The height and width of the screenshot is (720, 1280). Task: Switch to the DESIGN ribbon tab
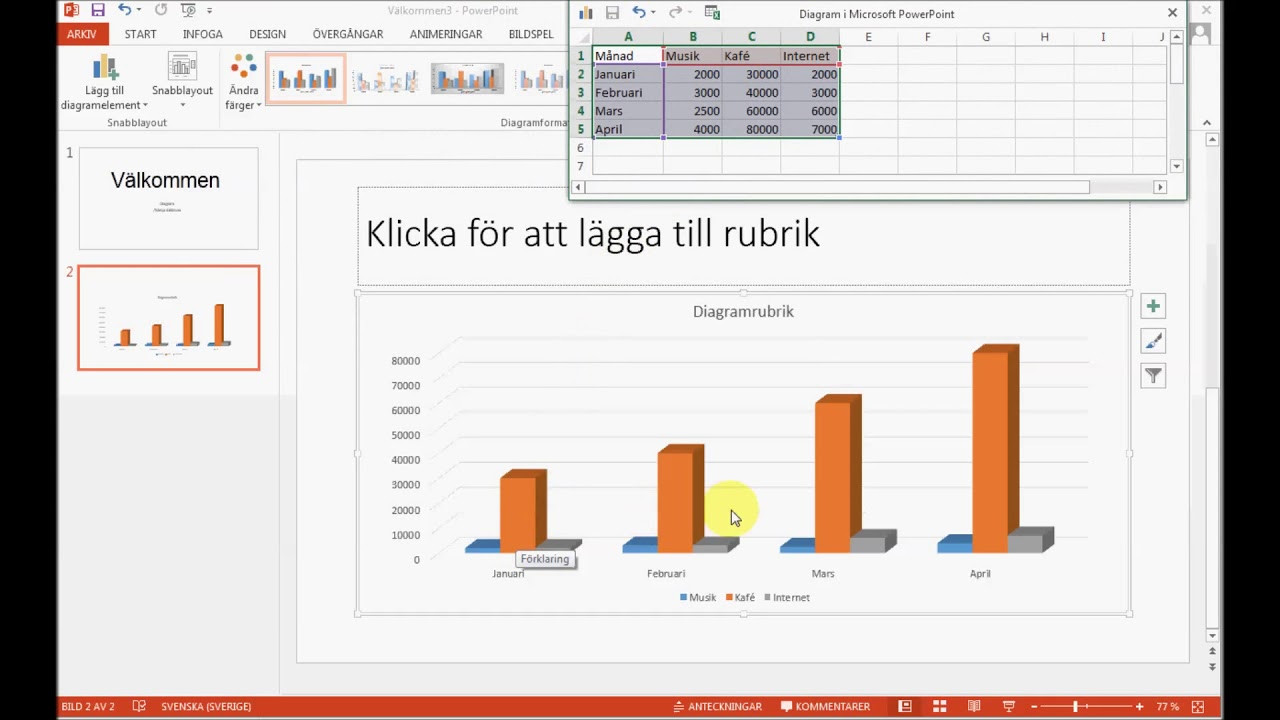click(267, 34)
